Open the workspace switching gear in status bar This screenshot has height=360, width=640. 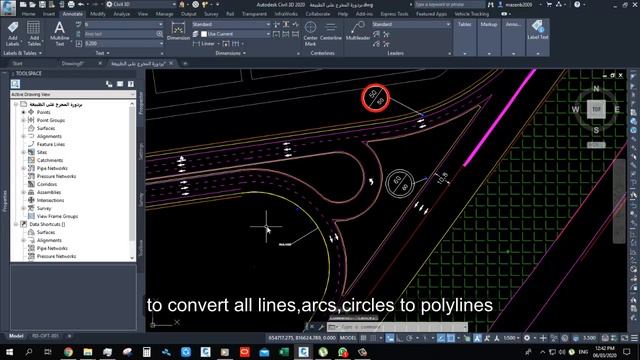[x=527, y=338]
